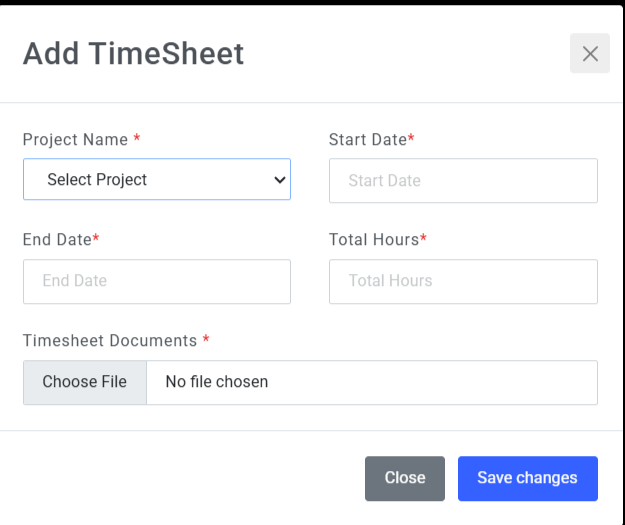Click the chevron arrow in Project Name dropdown
This screenshot has height=525, width=625.
pyautogui.click(x=279, y=180)
